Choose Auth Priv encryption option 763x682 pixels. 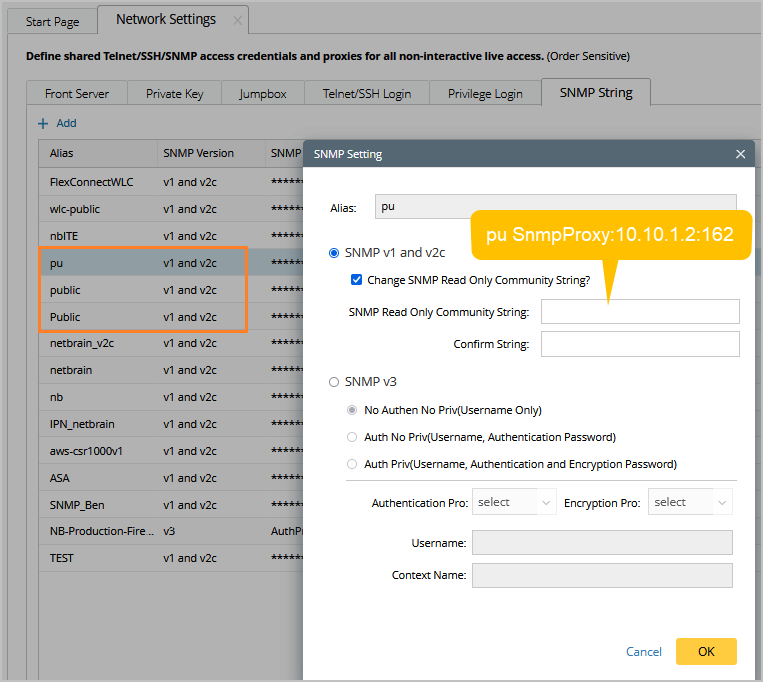[352, 464]
